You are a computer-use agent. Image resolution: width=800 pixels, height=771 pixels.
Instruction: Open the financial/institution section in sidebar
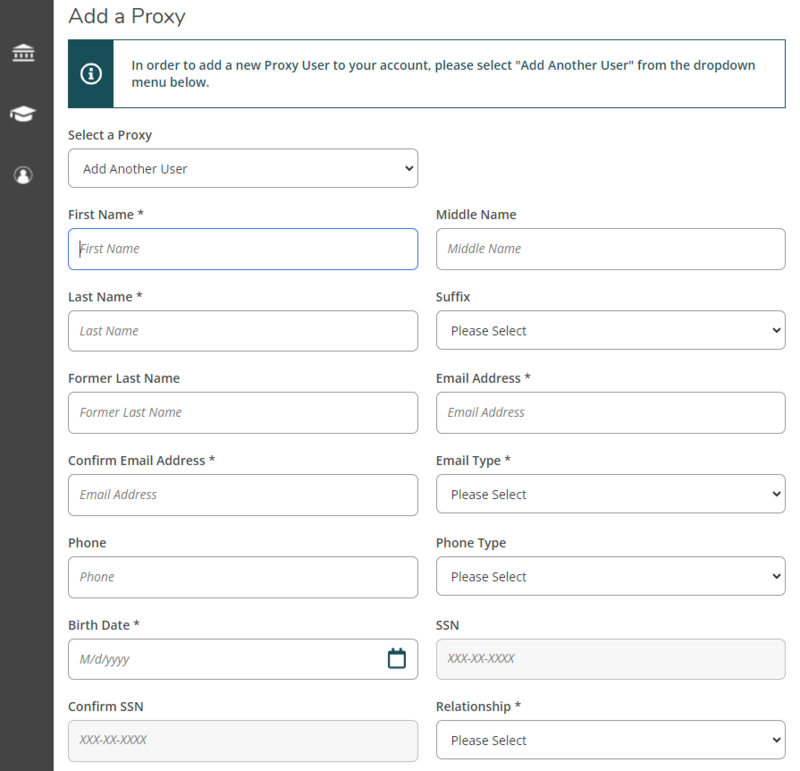(24, 51)
